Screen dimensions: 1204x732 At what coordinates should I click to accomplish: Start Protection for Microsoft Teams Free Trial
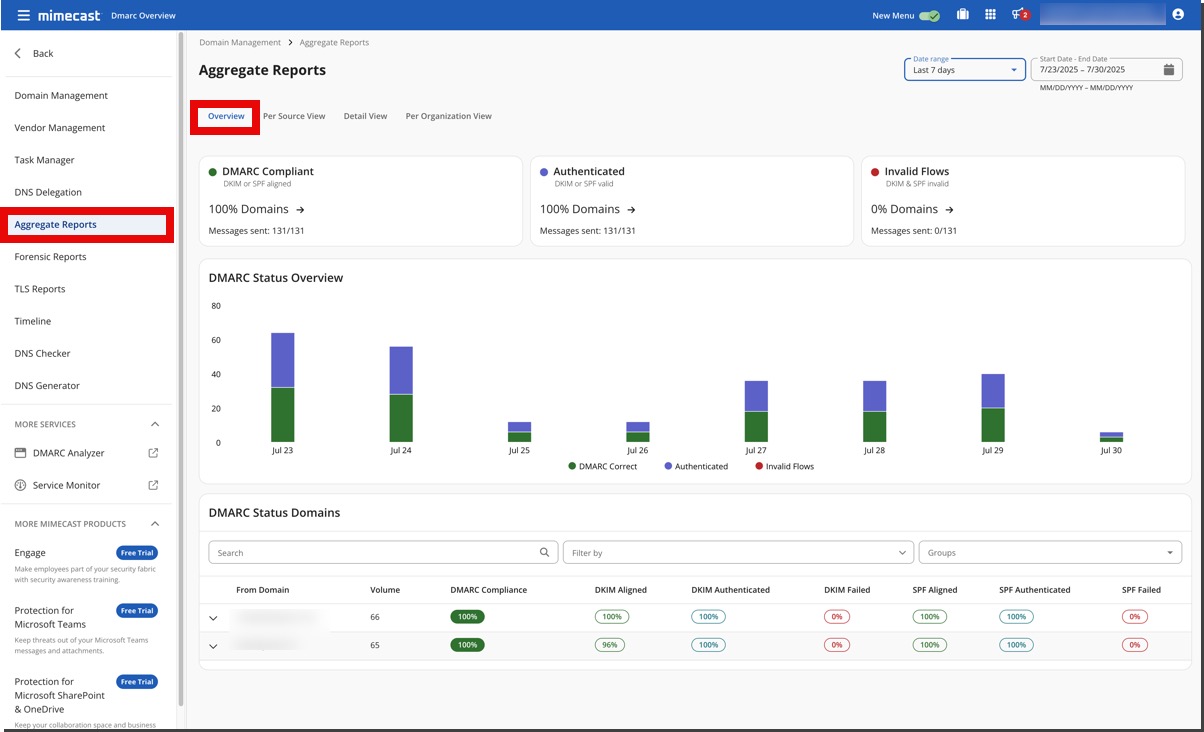pyautogui.click(x=137, y=611)
